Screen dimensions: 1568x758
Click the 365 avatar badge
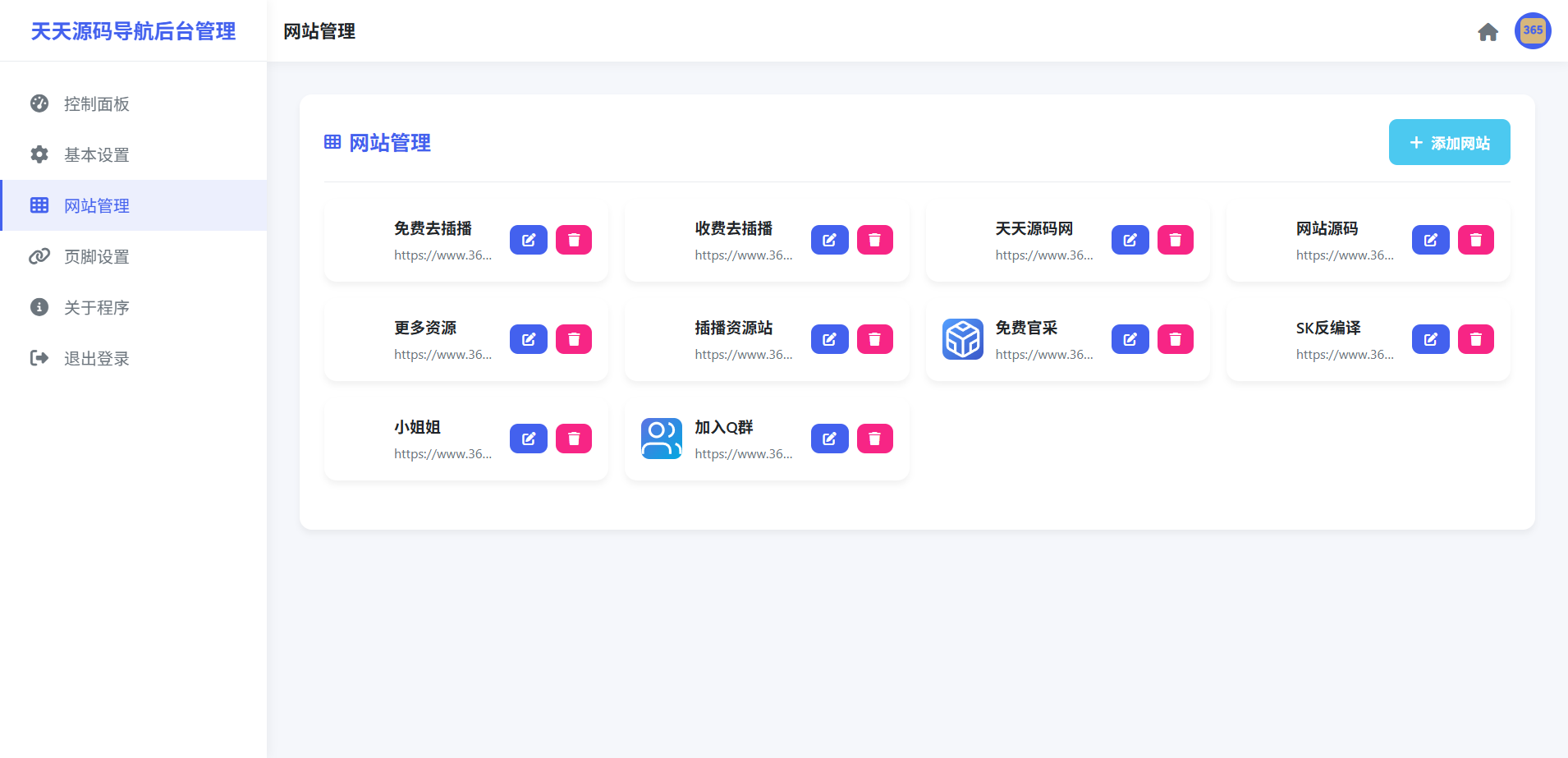(1531, 30)
